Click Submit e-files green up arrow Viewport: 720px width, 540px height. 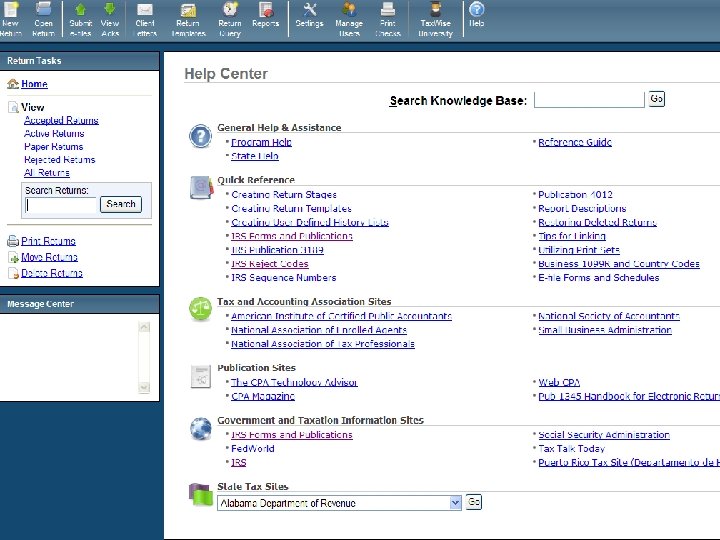tap(80, 9)
